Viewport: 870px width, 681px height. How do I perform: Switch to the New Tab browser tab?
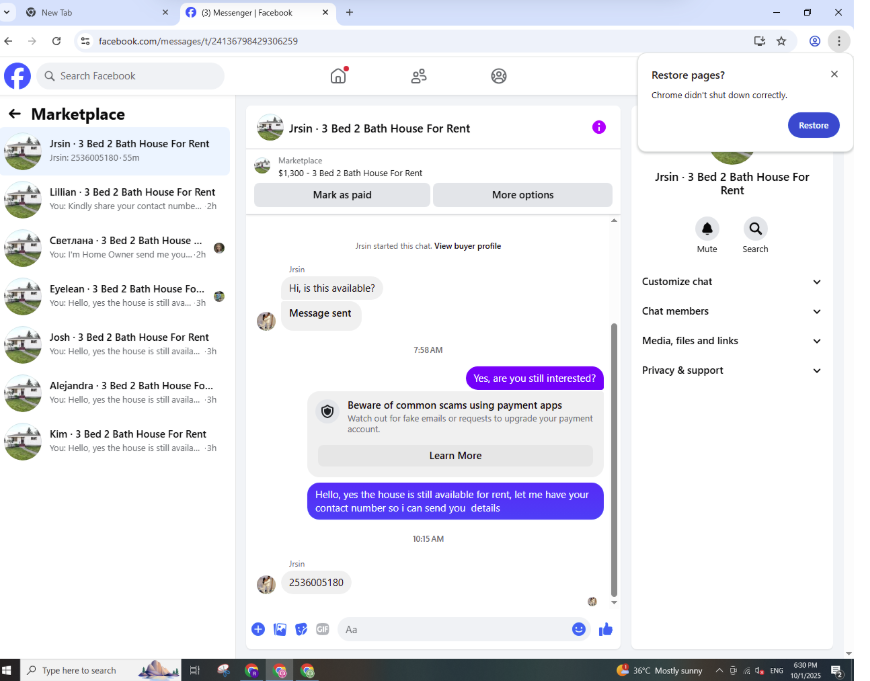pyautogui.click(x=94, y=12)
